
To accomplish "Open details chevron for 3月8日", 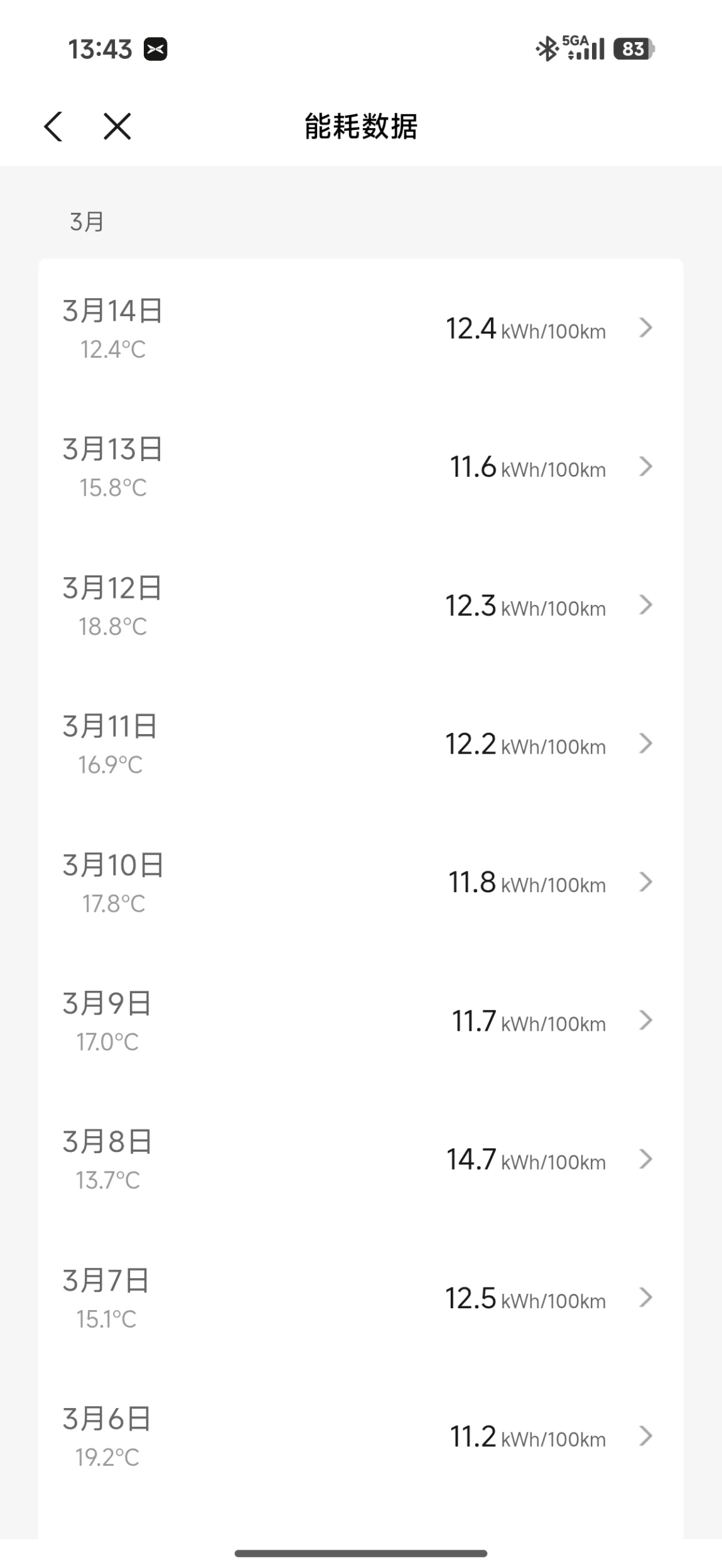I will [x=645, y=1160].
